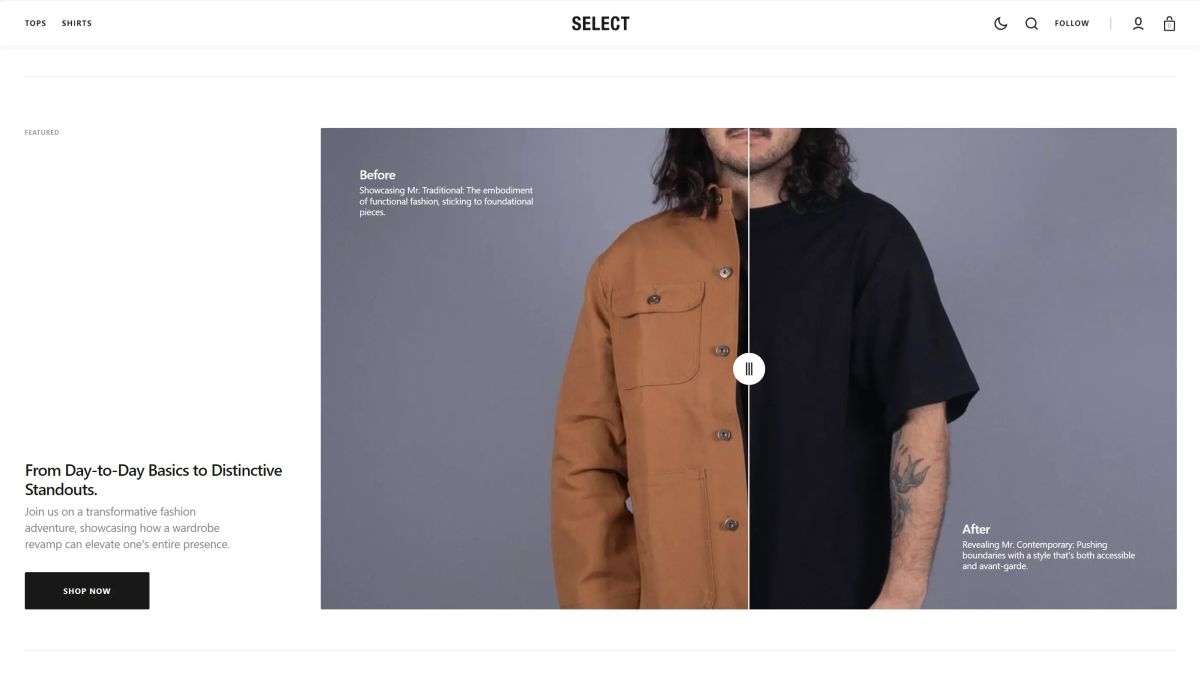
Task: Go home via the SELECT logo
Action: (x=600, y=23)
